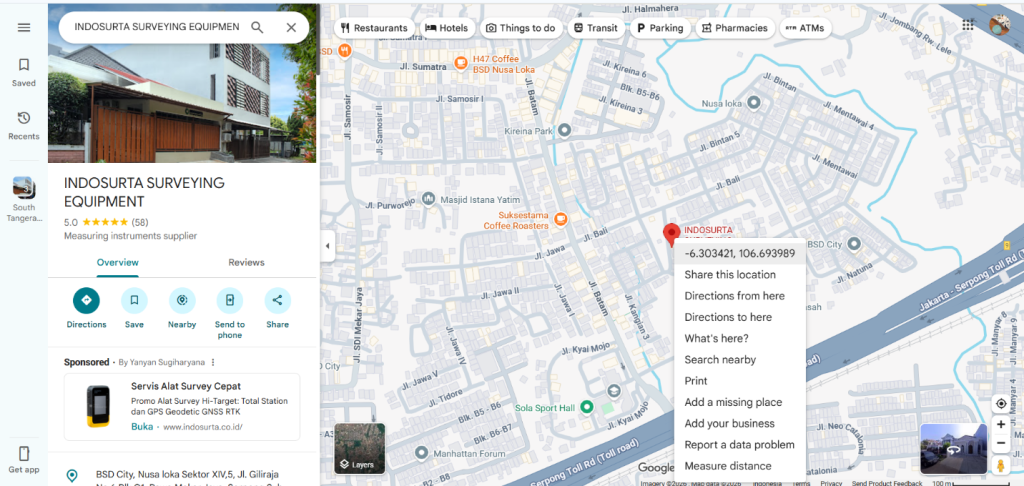Choose Print in context menu
The height and width of the screenshot is (486, 1024).
click(740, 381)
